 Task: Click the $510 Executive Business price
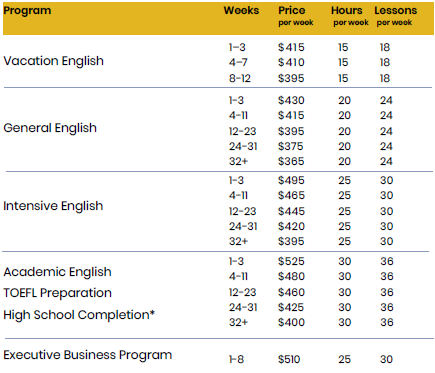pyautogui.click(x=289, y=359)
